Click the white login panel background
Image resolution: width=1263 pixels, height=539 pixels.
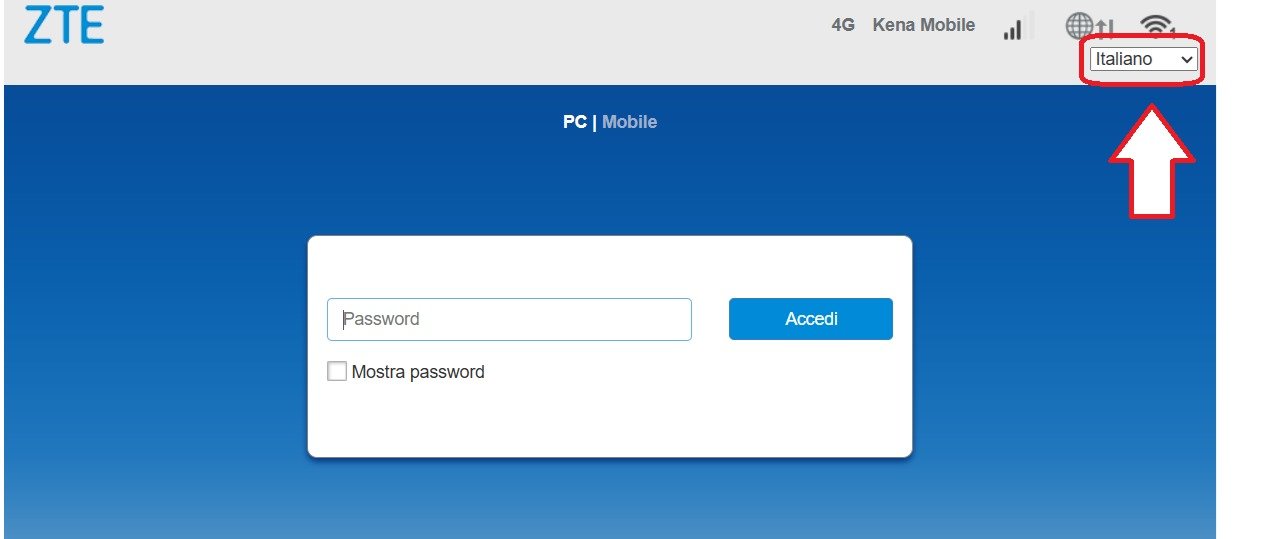(609, 420)
